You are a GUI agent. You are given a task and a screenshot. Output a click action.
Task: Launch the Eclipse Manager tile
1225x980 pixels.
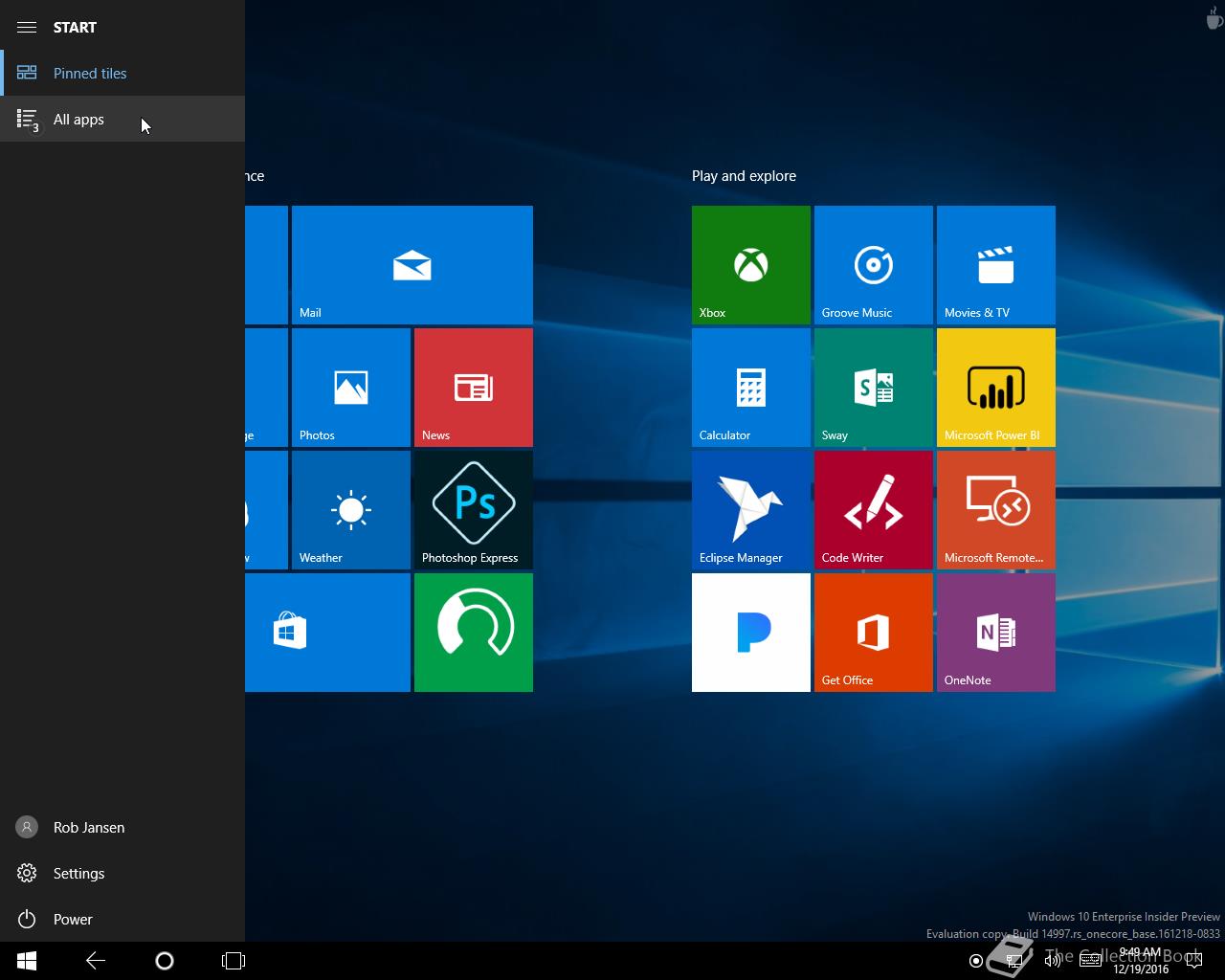751,510
